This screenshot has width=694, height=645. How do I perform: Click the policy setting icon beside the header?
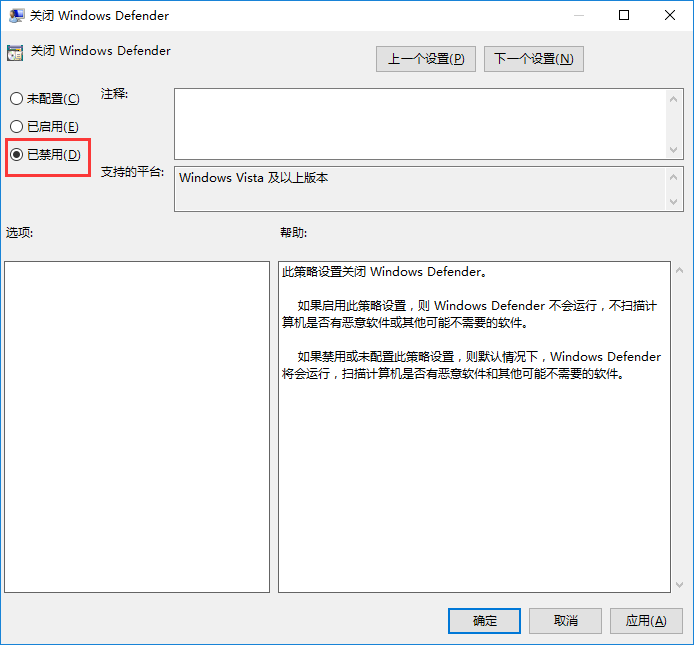pos(15,52)
